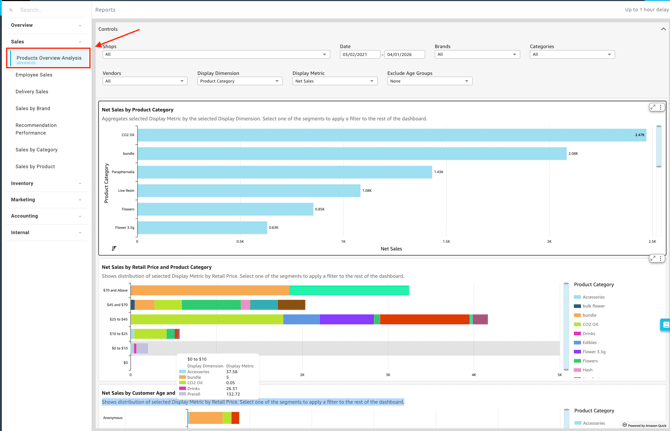Open Employee Sales report
This screenshot has width=670, height=431.
(34, 75)
